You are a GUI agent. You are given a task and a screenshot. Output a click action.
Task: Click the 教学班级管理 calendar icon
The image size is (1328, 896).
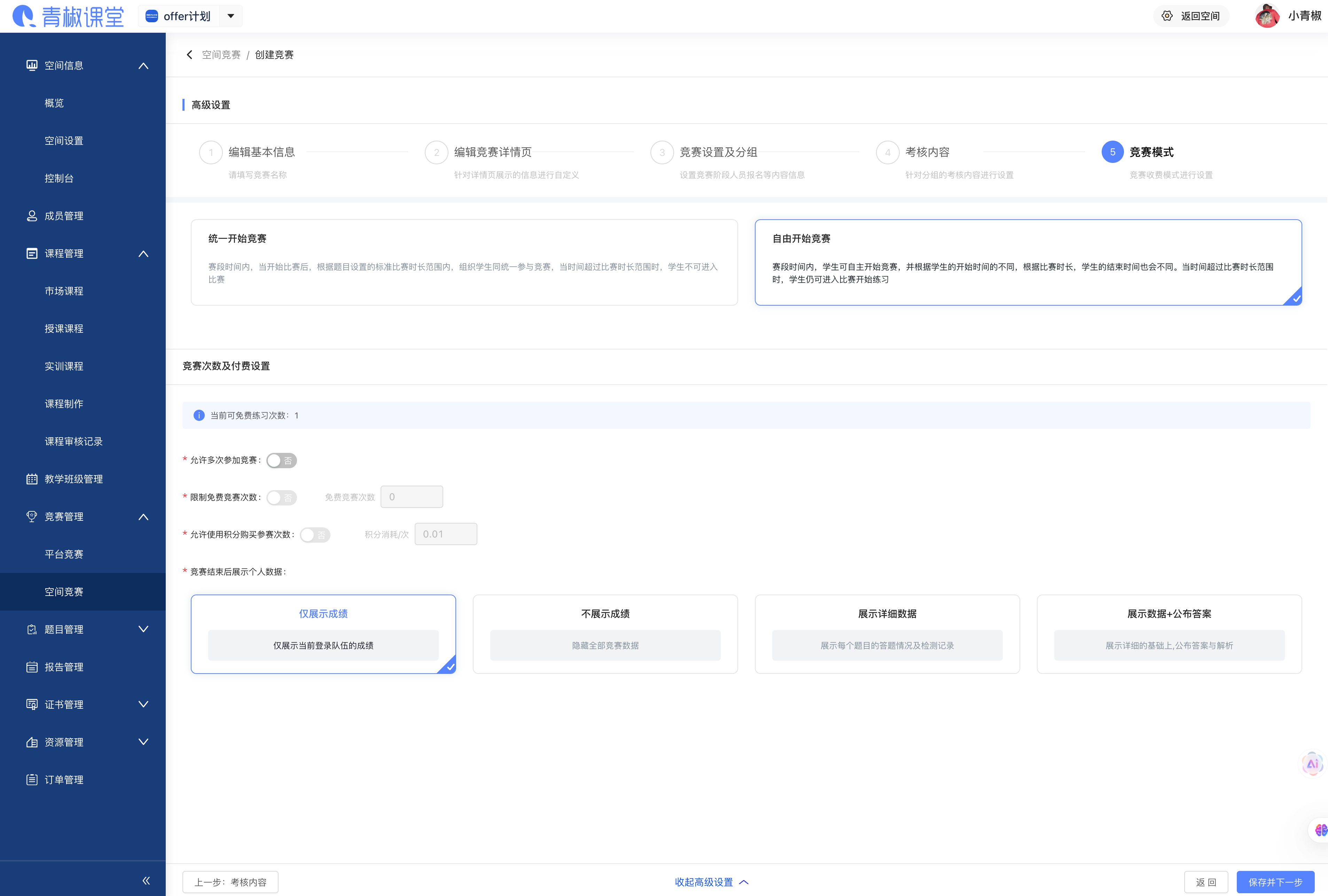coord(32,479)
